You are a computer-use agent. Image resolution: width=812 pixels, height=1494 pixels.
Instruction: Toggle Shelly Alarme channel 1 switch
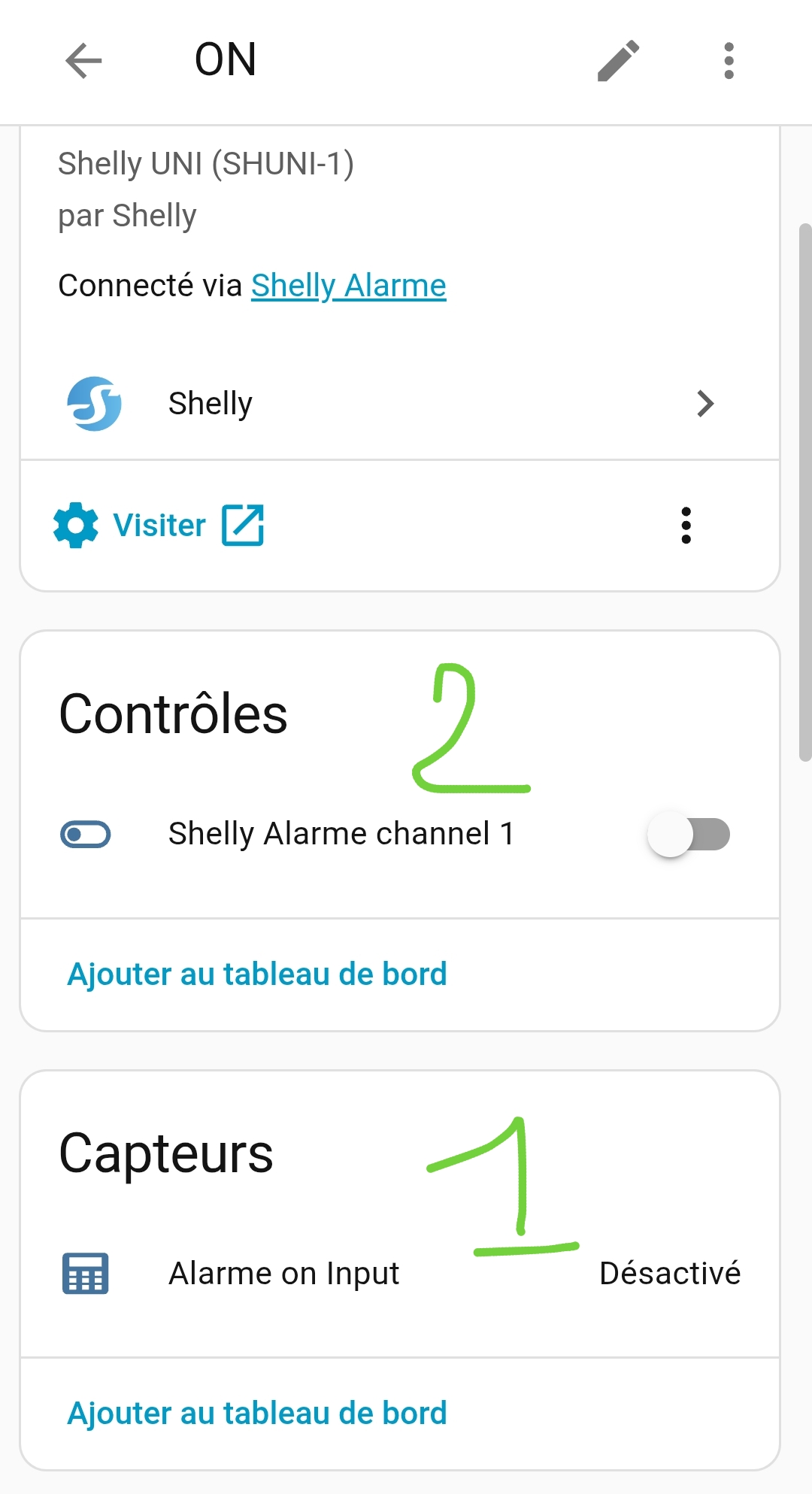689,835
